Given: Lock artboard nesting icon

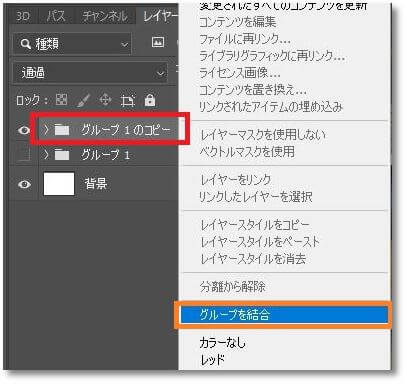Looking at the screenshot, I should (x=127, y=100).
